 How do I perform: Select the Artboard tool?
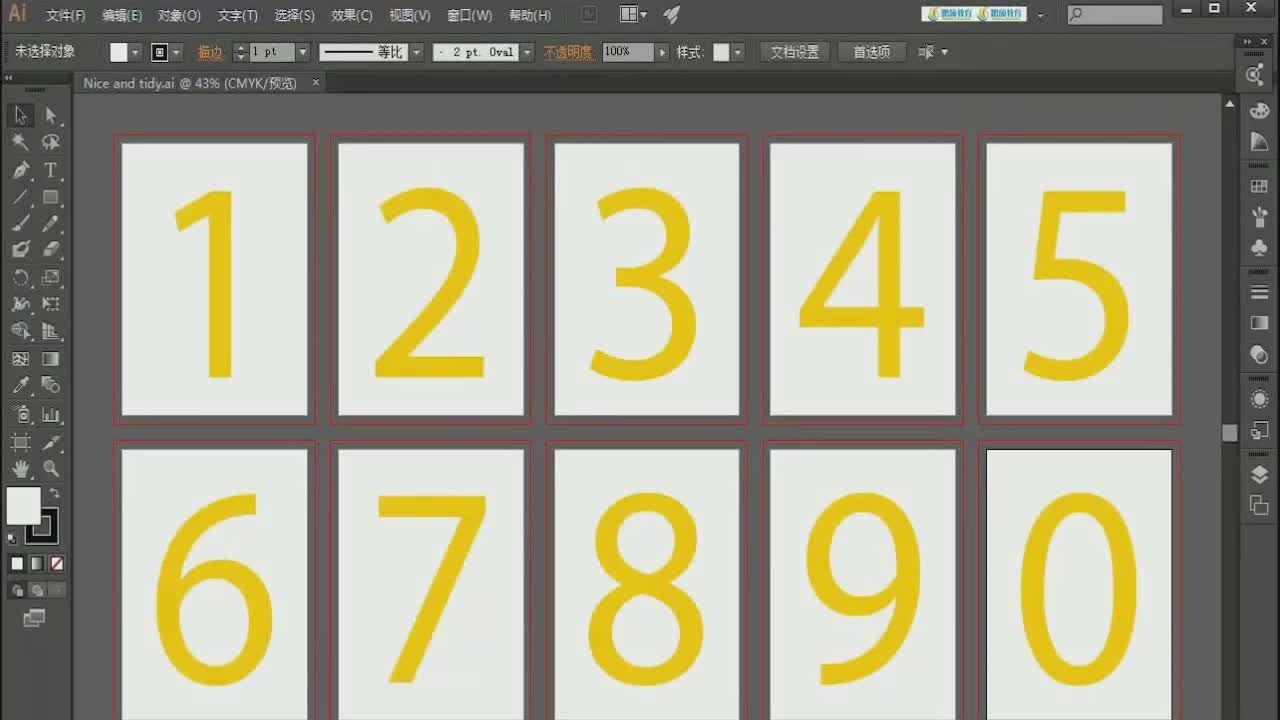click(x=20, y=442)
